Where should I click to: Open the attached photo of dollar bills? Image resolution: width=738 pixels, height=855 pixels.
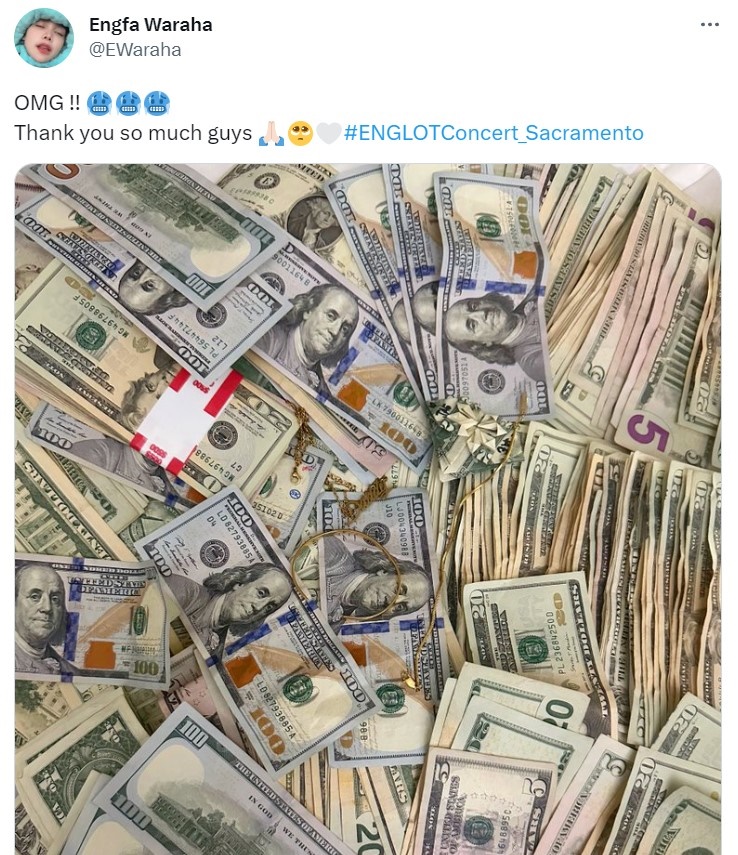coord(368,509)
